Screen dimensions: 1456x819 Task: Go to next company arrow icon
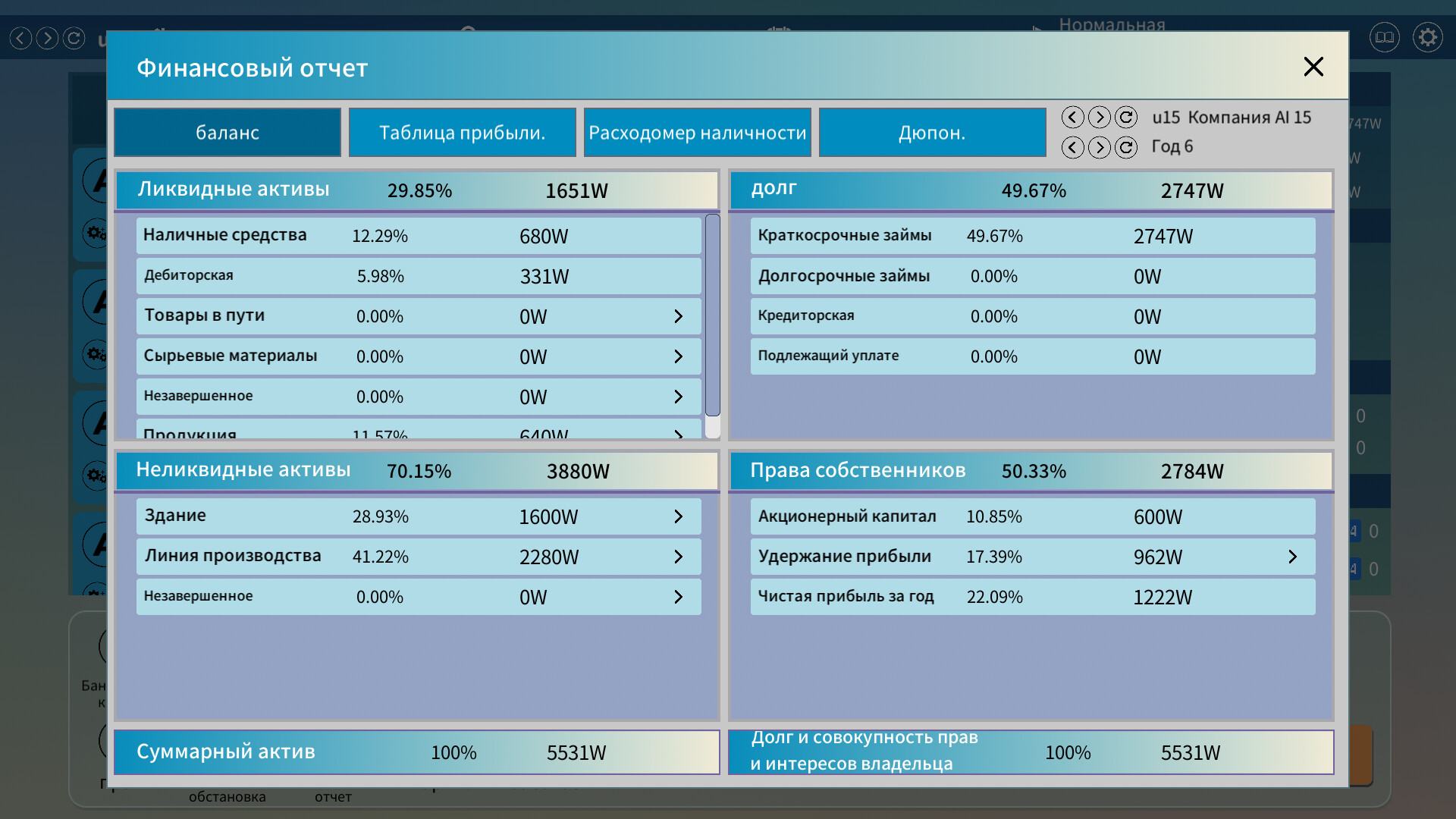tap(1099, 118)
